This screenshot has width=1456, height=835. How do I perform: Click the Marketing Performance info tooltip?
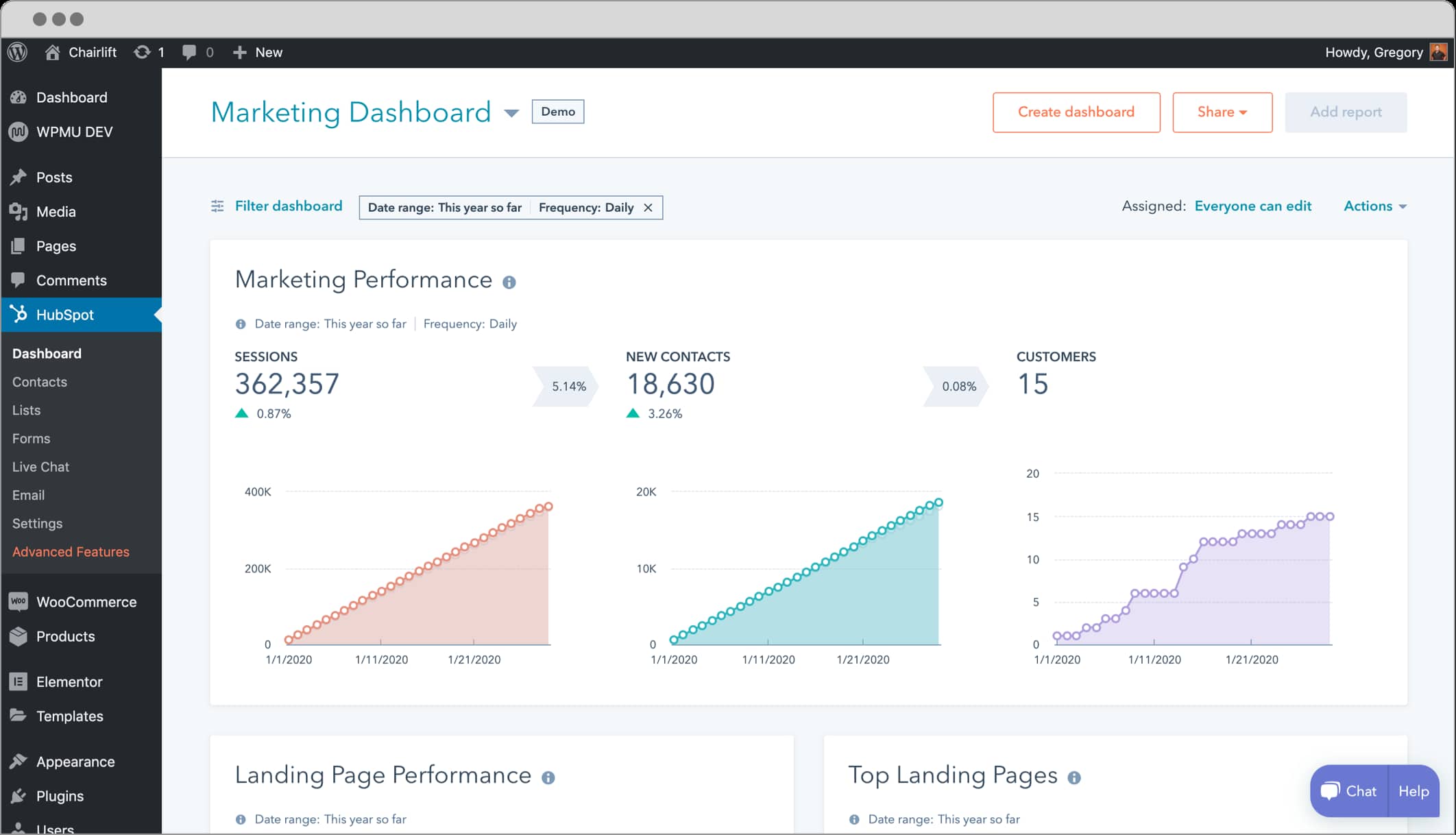click(510, 281)
